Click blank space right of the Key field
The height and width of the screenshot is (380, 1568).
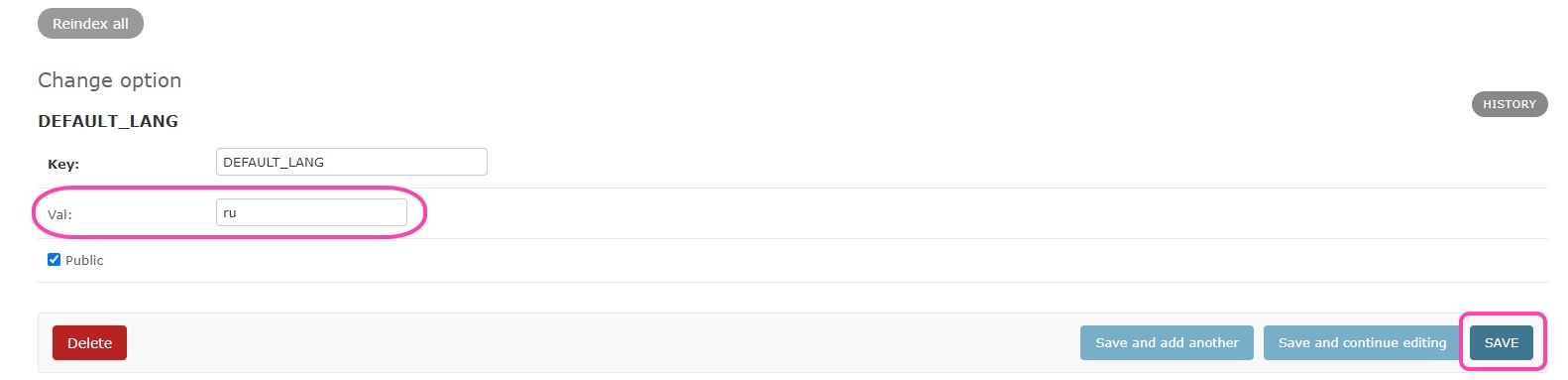coord(991,162)
